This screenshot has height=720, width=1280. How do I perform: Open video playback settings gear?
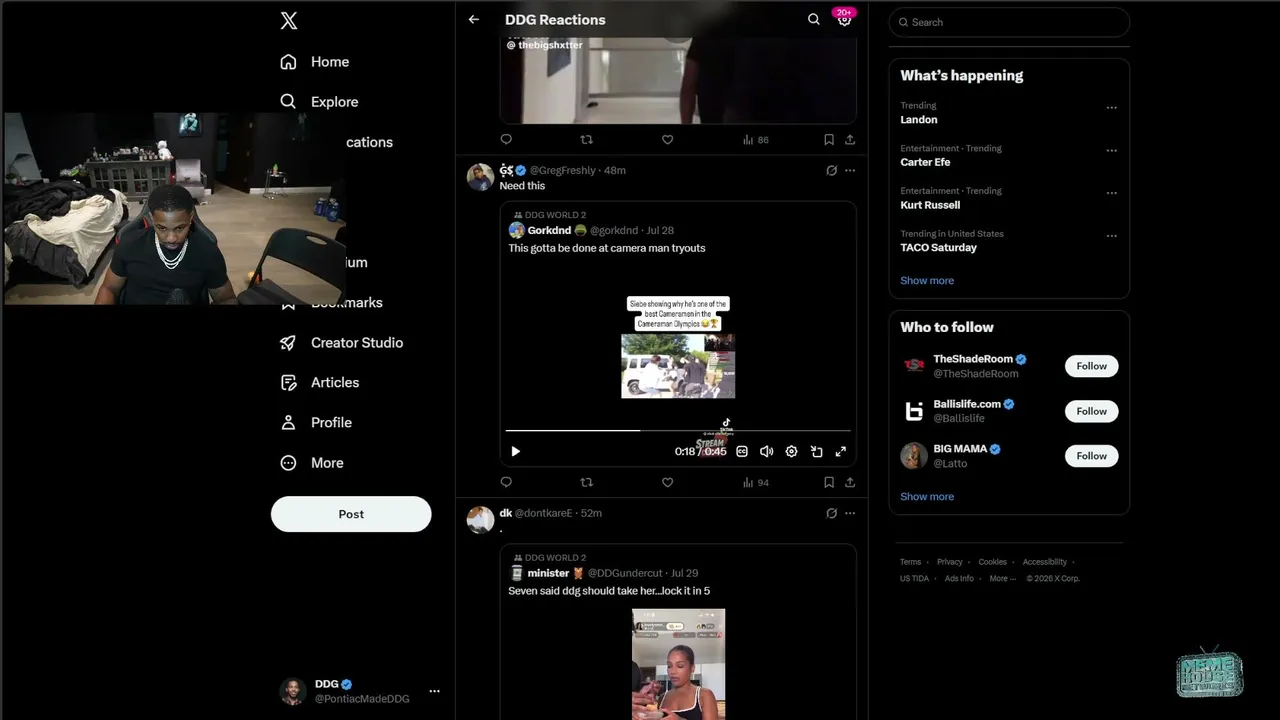click(791, 452)
